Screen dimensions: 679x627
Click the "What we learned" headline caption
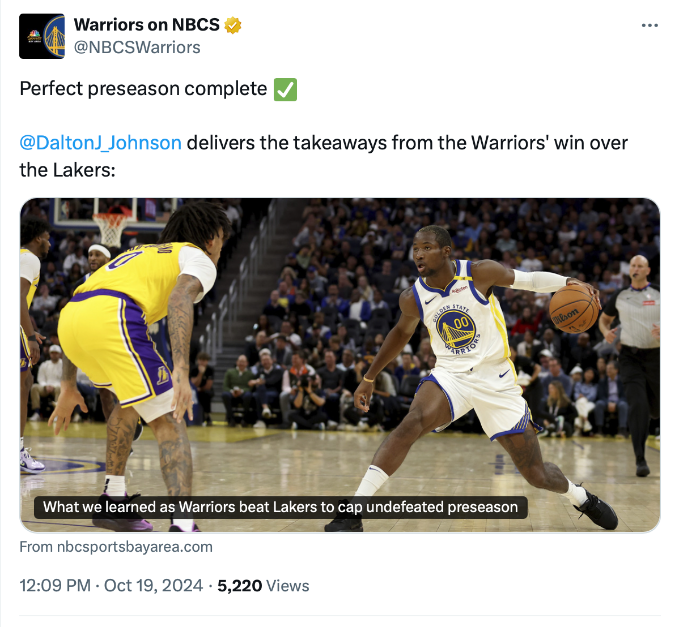[281, 507]
